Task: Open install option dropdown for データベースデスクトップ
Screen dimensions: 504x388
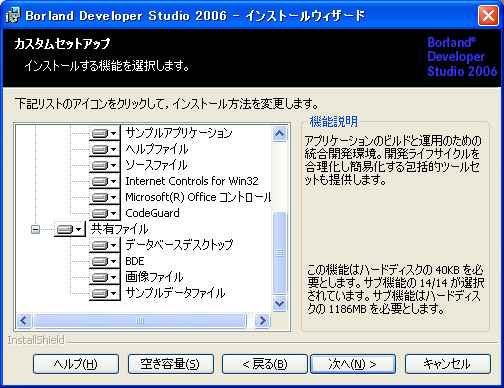Action: pos(104,245)
